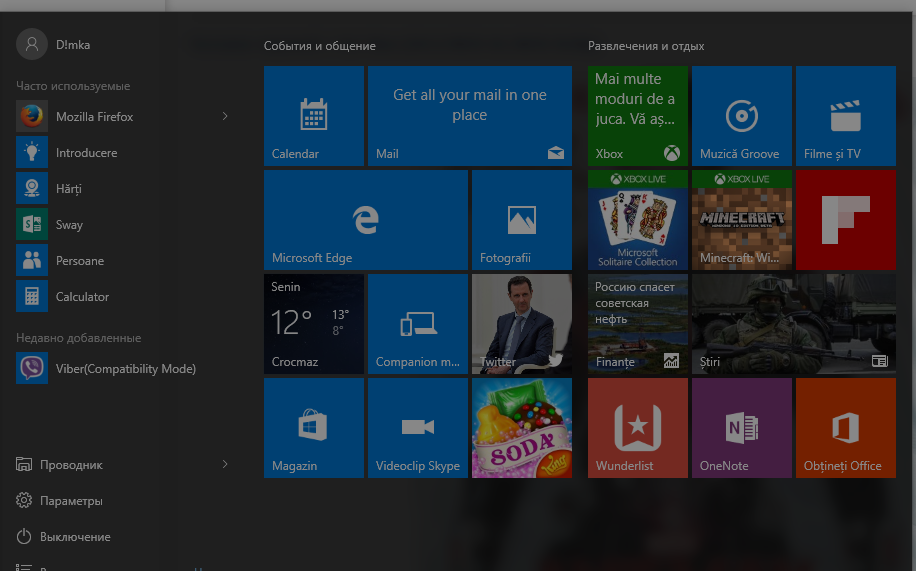This screenshot has width=916, height=571.
Task: Open the Xbox tile
Action: [x=638, y=116]
